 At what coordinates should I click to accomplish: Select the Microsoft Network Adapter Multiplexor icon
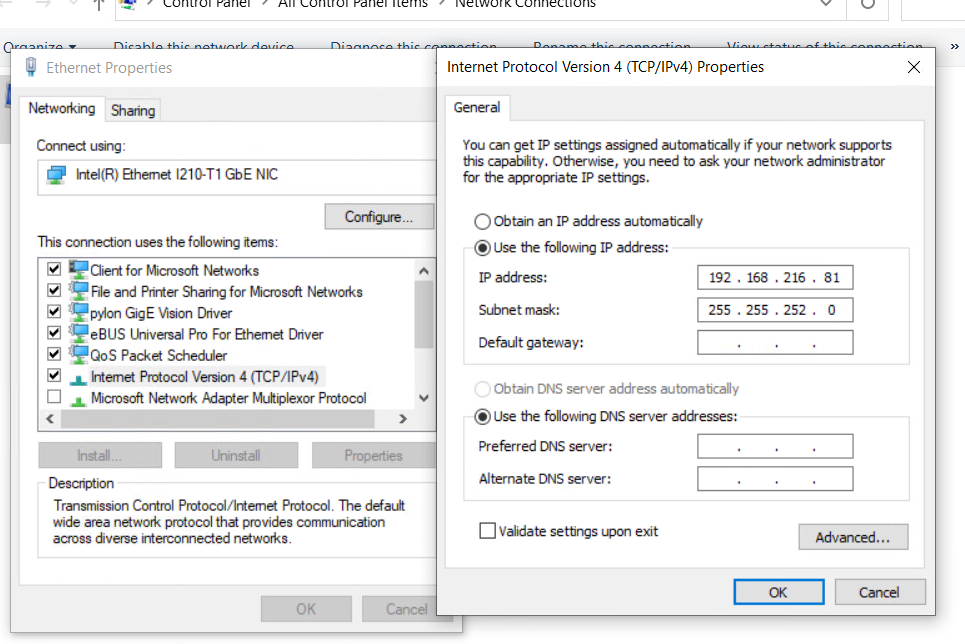tap(78, 400)
